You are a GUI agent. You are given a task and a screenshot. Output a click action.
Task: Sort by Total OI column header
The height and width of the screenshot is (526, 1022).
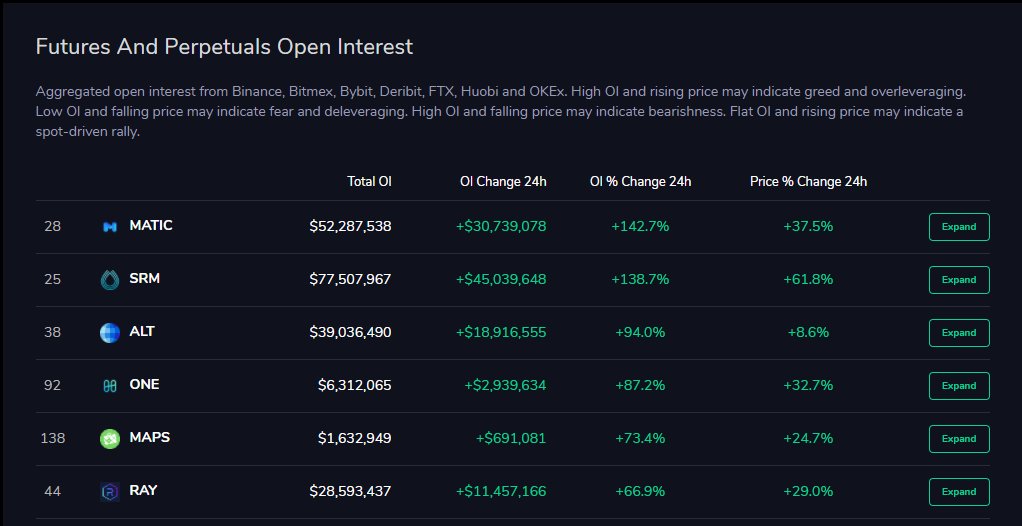pos(369,181)
